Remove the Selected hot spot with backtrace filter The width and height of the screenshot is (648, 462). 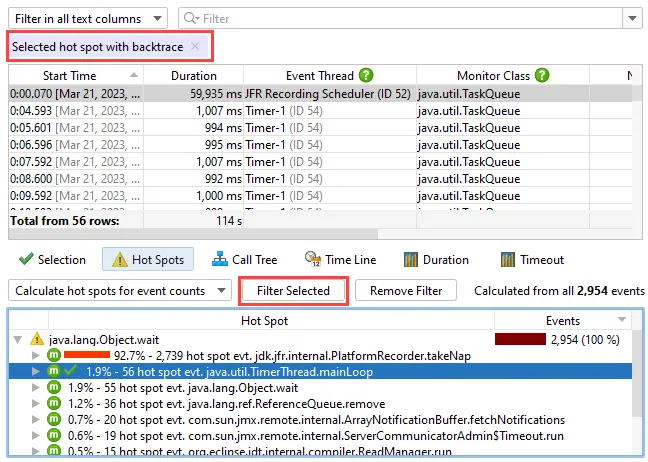click(x=195, y=47)
